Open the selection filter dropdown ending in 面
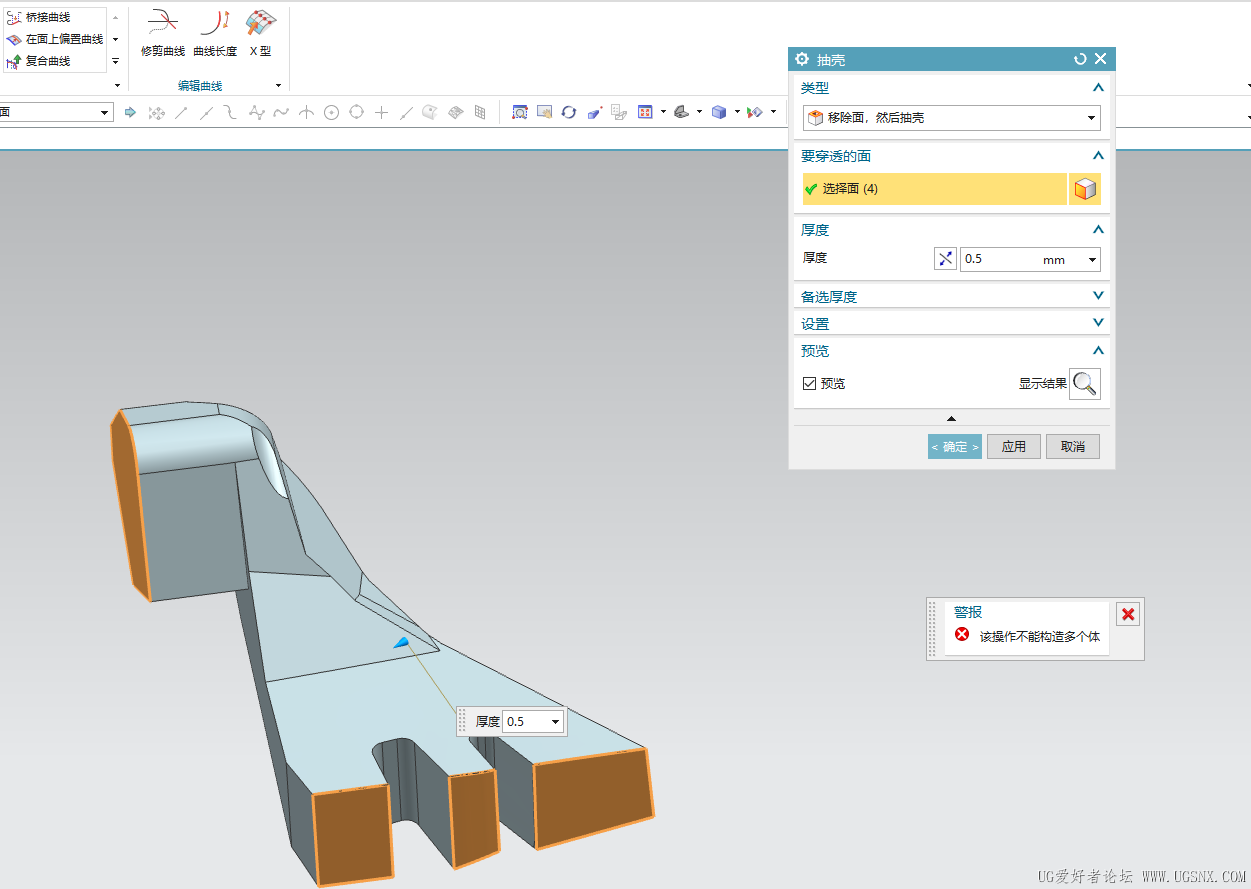Screen dimensions: 1251x889 (105, 113)
